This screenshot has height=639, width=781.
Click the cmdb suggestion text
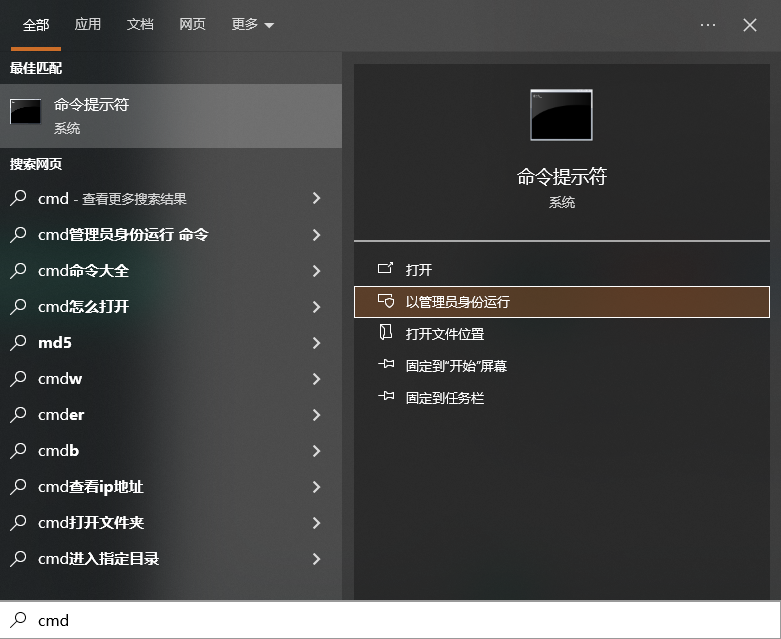[x=58, y=451]
